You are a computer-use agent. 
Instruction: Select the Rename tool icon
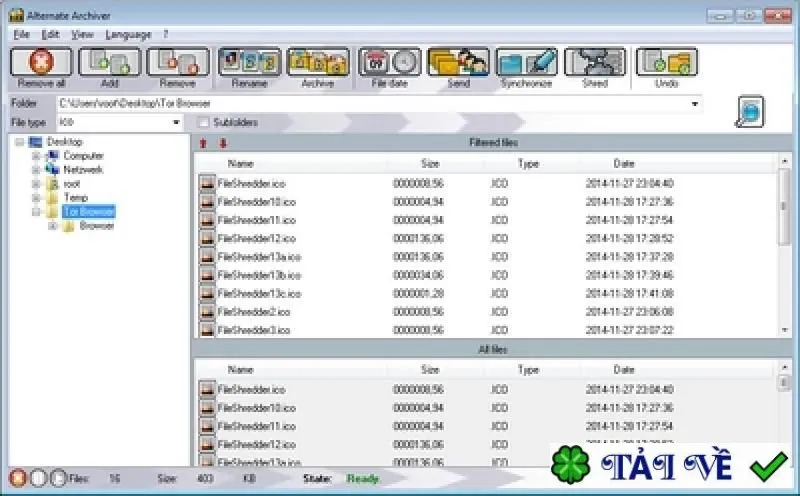[249, 62]
